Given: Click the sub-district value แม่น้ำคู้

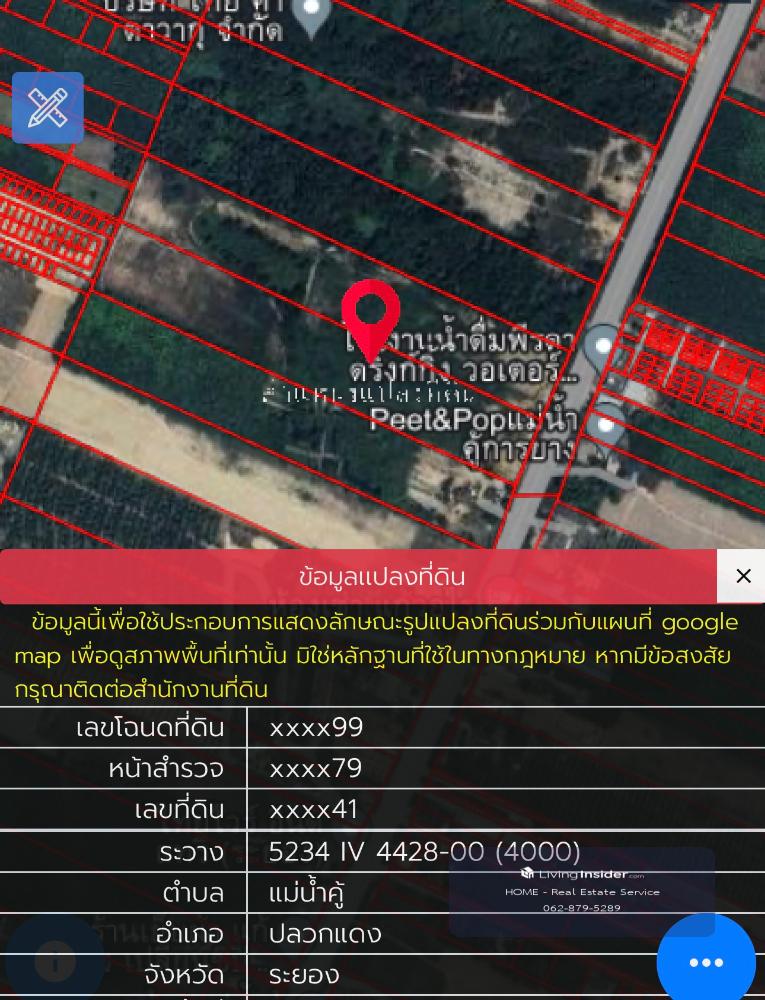Looking at the screenshot, I should click(x=306, y=892).
